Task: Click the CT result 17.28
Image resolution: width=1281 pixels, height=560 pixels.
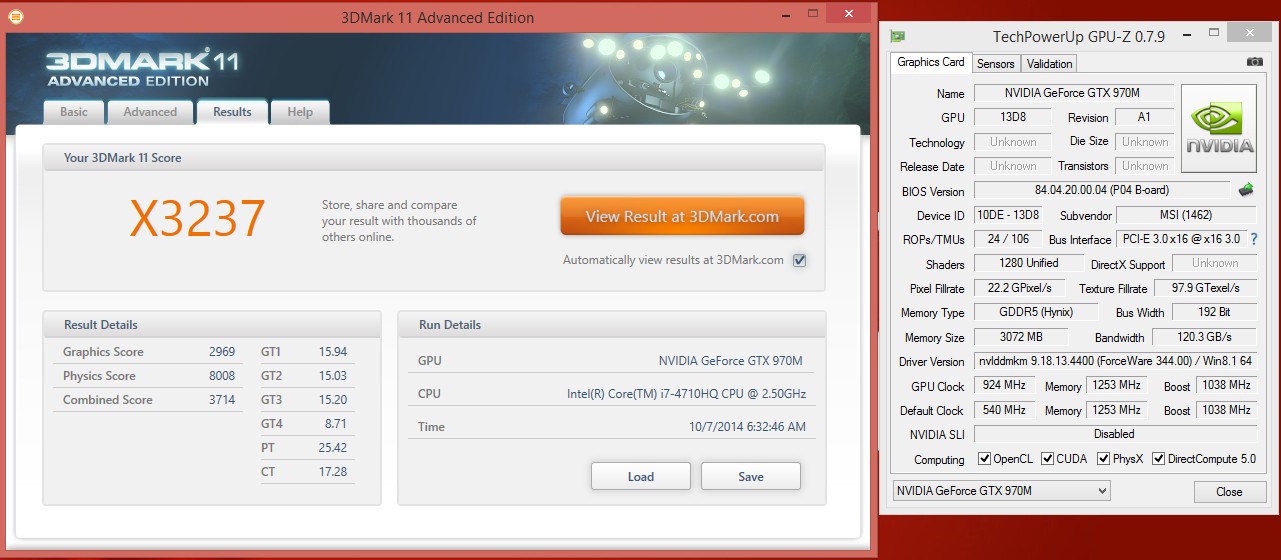Action: click(x=333, y=472)
